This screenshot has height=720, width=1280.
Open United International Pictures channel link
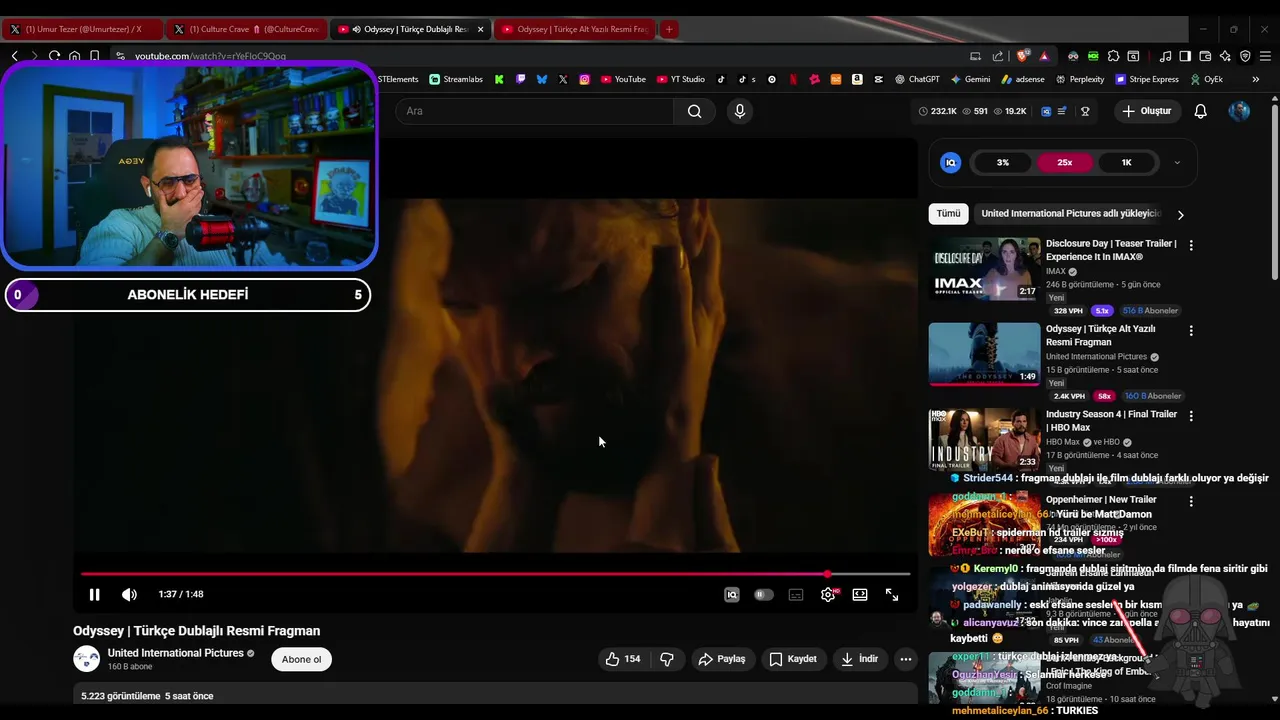tap(176, 653)
